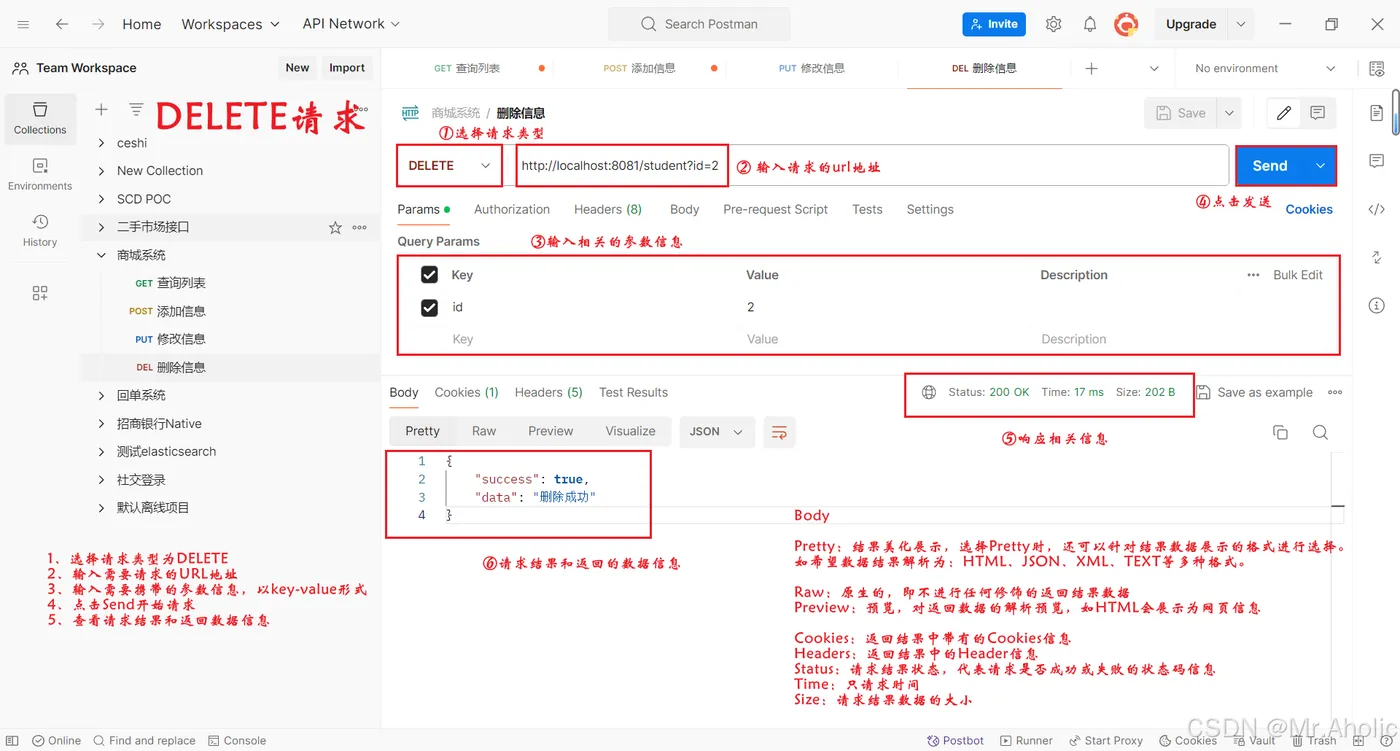
Task: Open the Upgrade dropdown arrow
Action: (x=1240, y=24)
